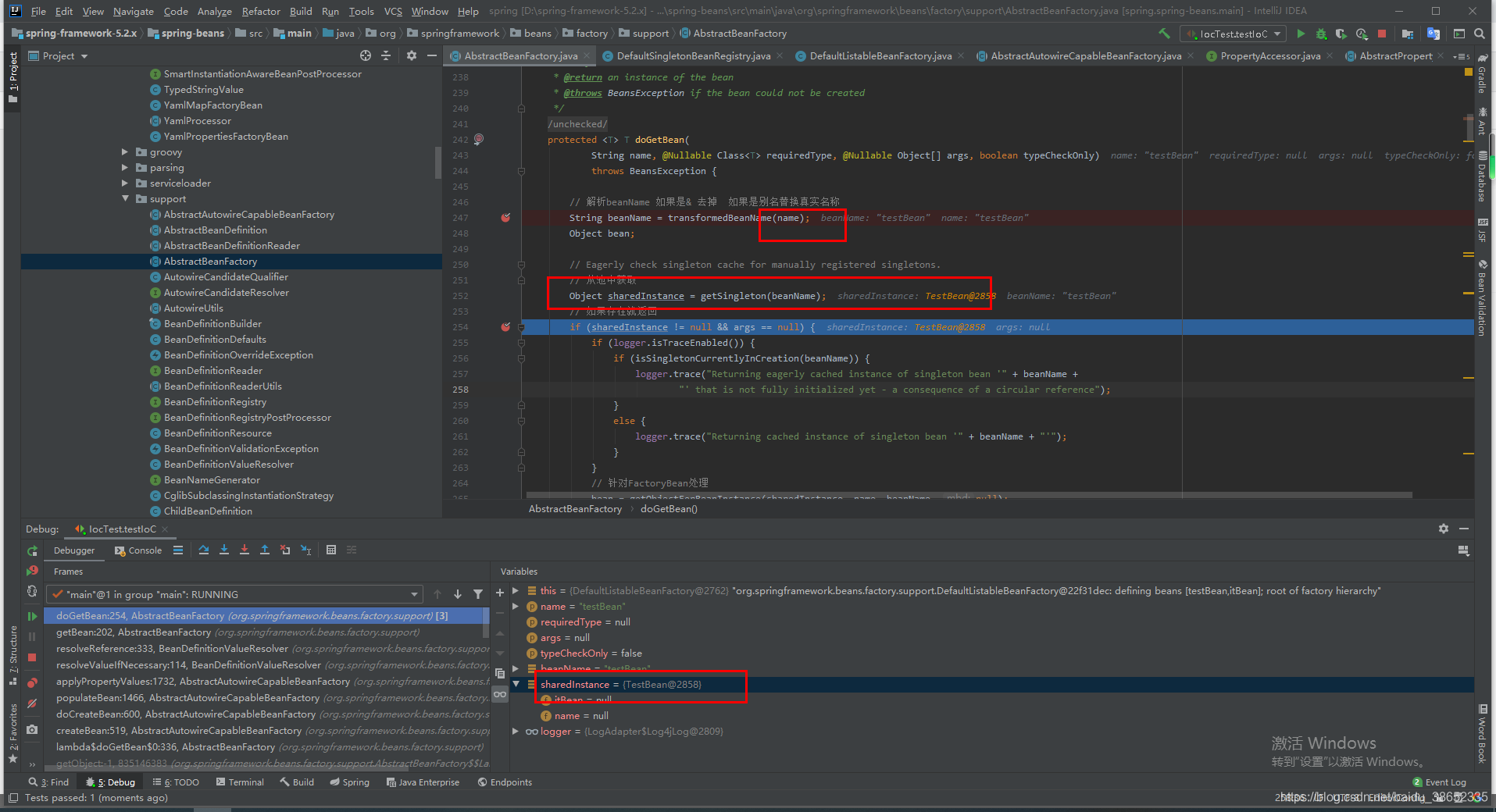The width and height of the screenshot is (1496, 812).
Task: Open the thread selector dropdown showing main RUNNING
Action: coord(234,594)
